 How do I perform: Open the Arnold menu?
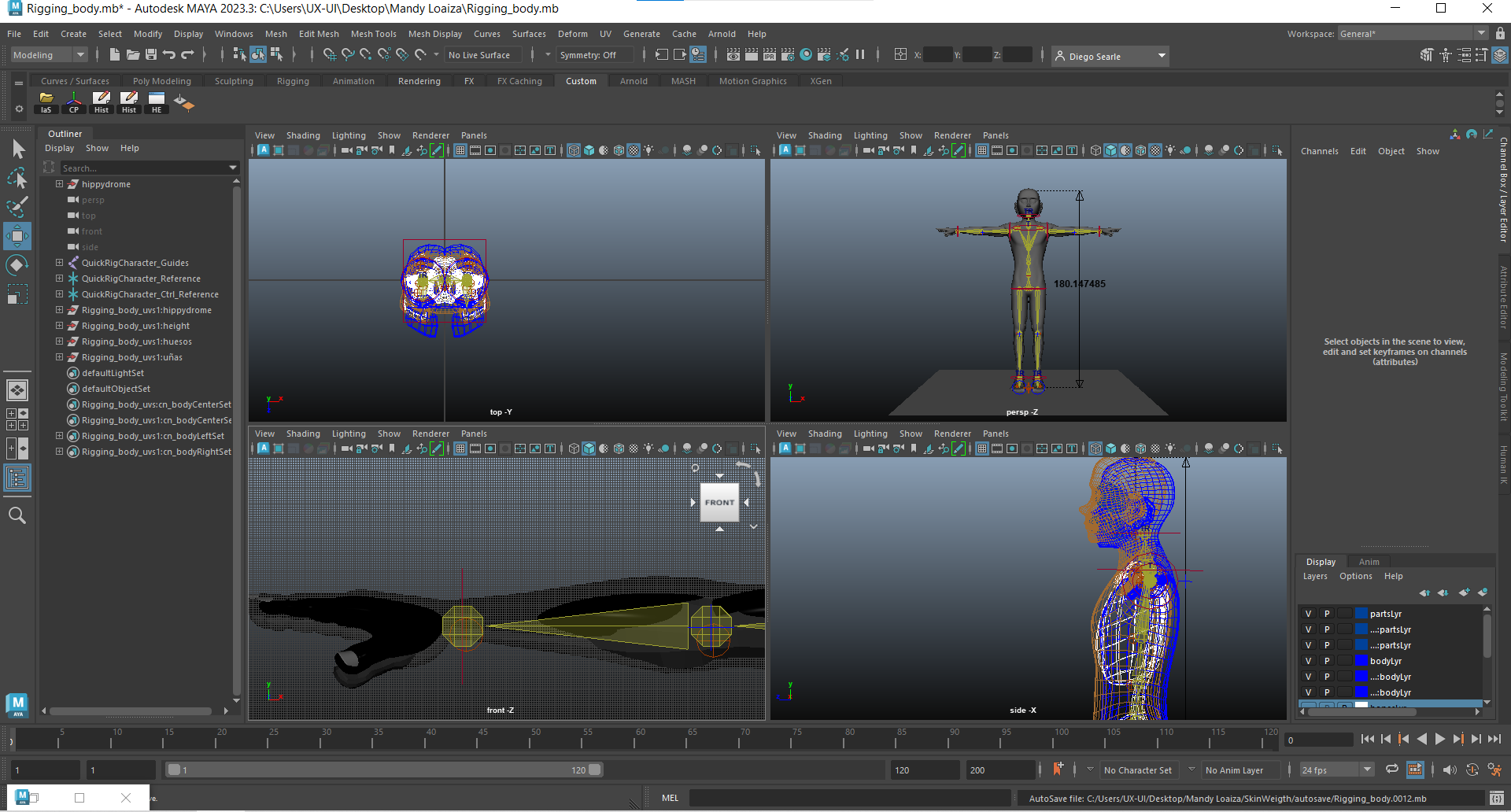(x=722, y=34)
